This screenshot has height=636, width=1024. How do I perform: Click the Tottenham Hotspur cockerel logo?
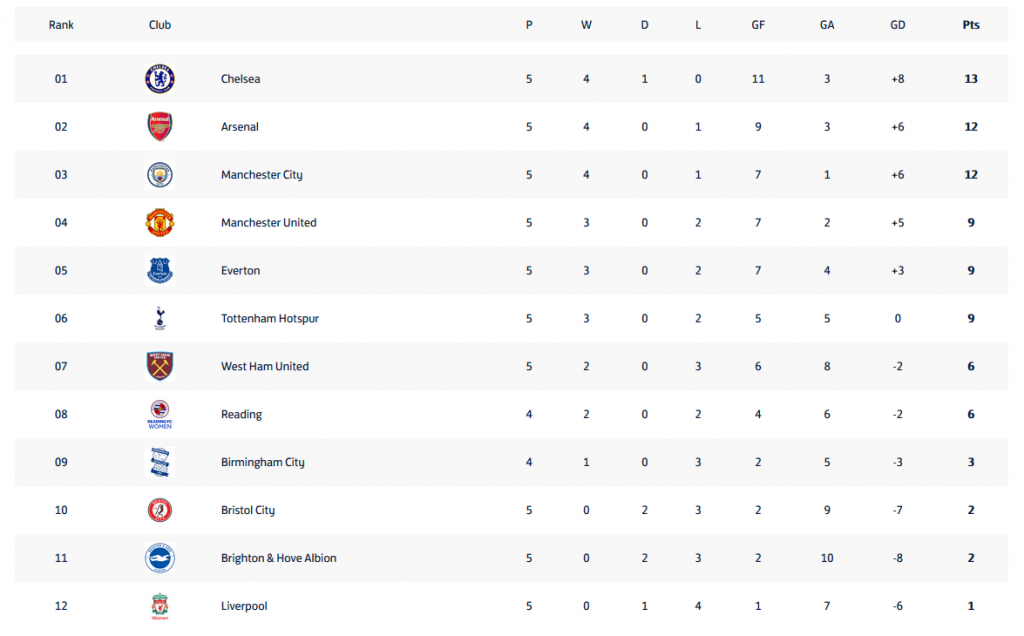point(159,319)
